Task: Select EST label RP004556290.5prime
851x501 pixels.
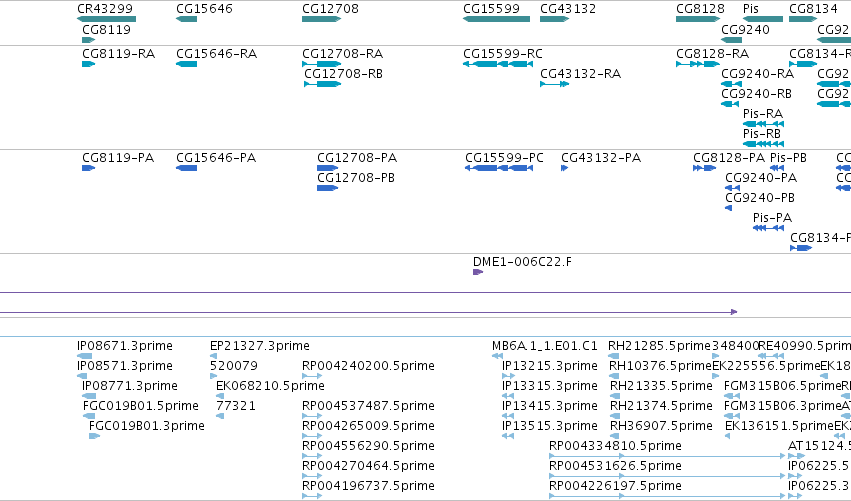Action: 368,447
